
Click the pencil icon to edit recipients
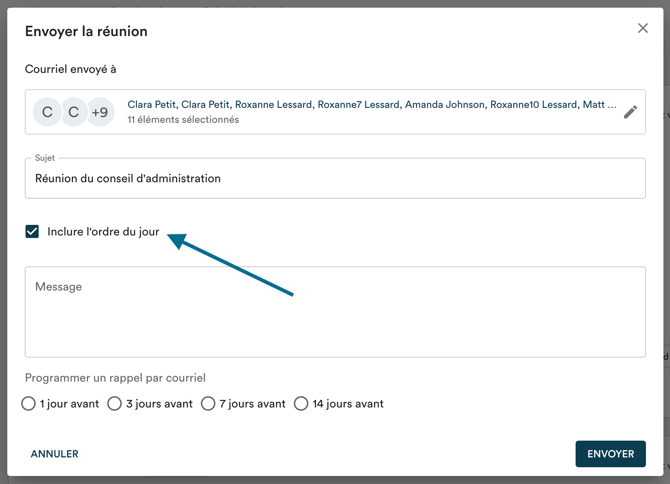[x=630, y=112]
